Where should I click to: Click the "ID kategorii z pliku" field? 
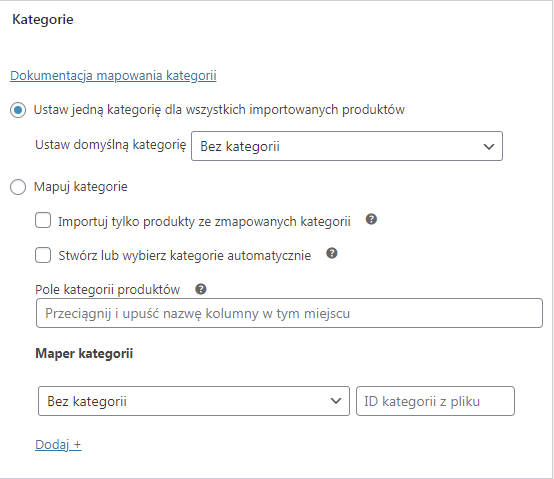[435, 401]
